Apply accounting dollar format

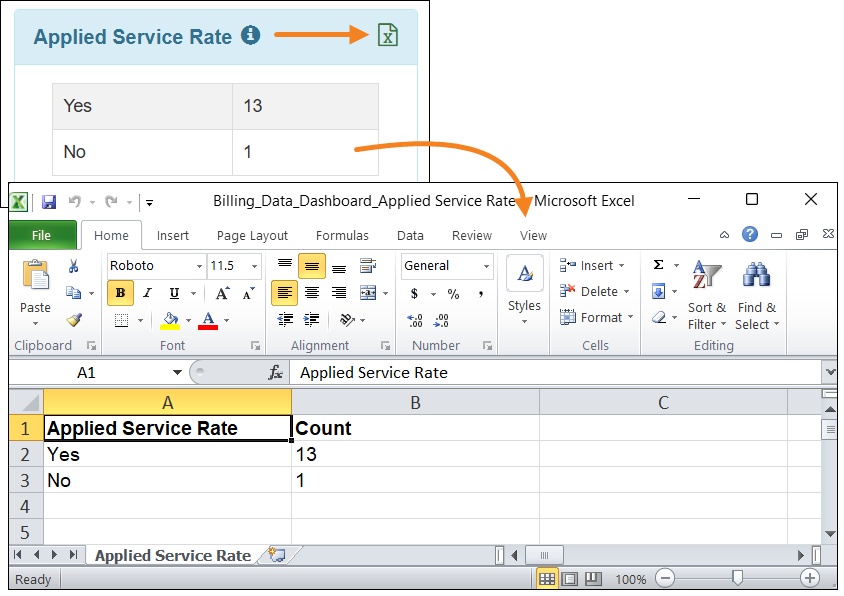[414, 293]
